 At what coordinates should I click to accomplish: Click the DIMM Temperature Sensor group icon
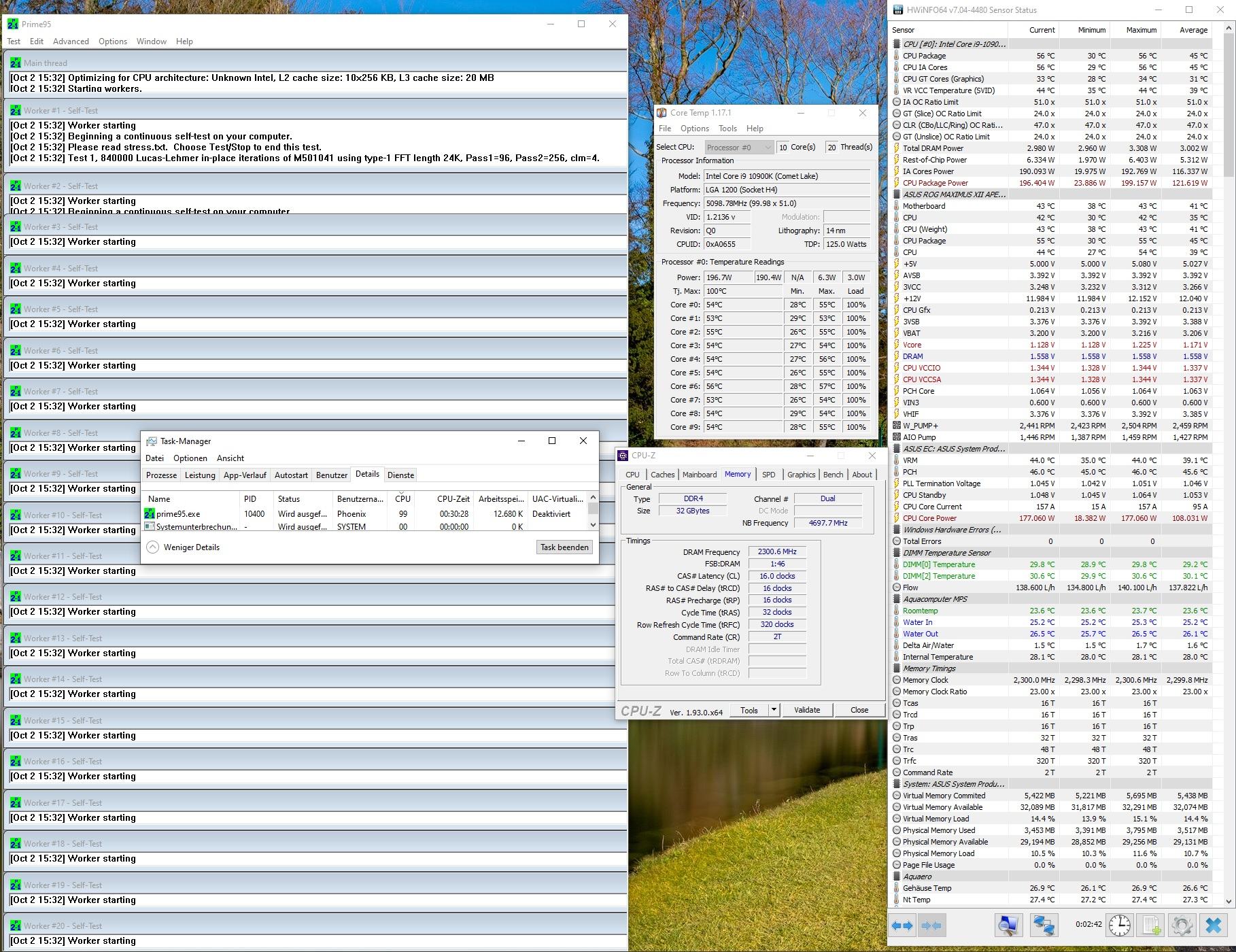click(x=897, y=553)
